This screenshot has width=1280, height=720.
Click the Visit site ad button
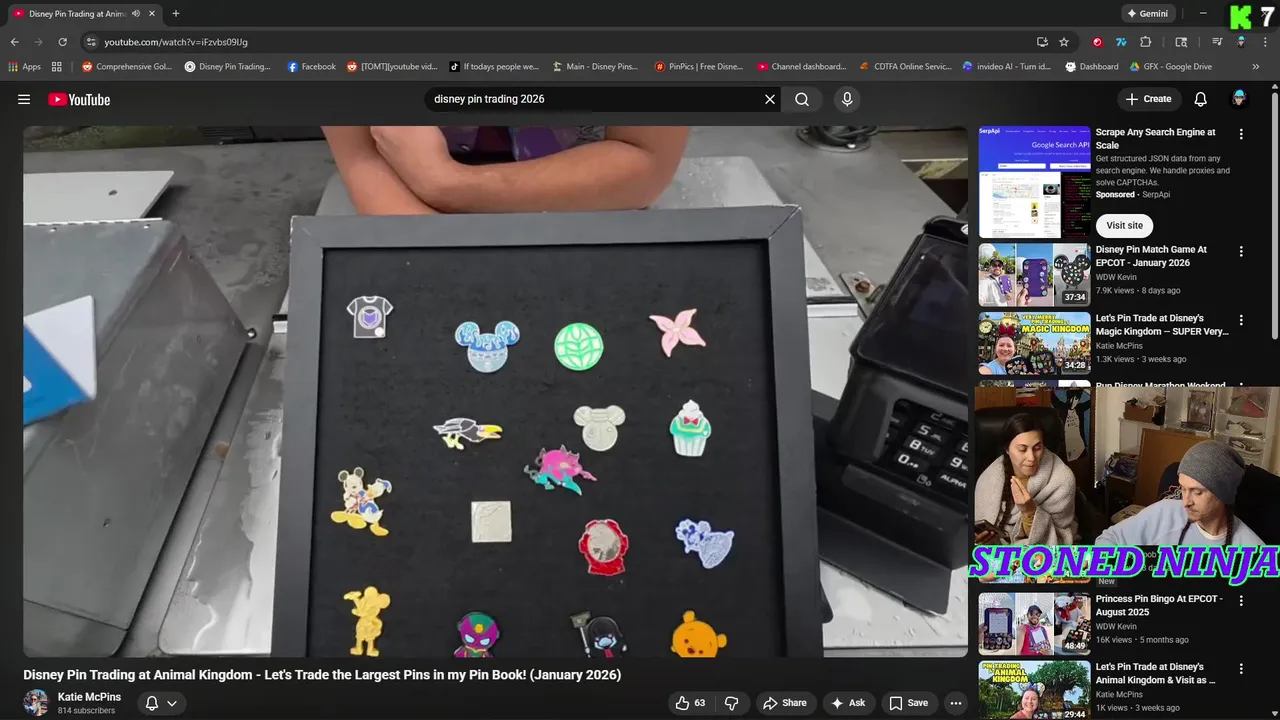(1124, 225)
